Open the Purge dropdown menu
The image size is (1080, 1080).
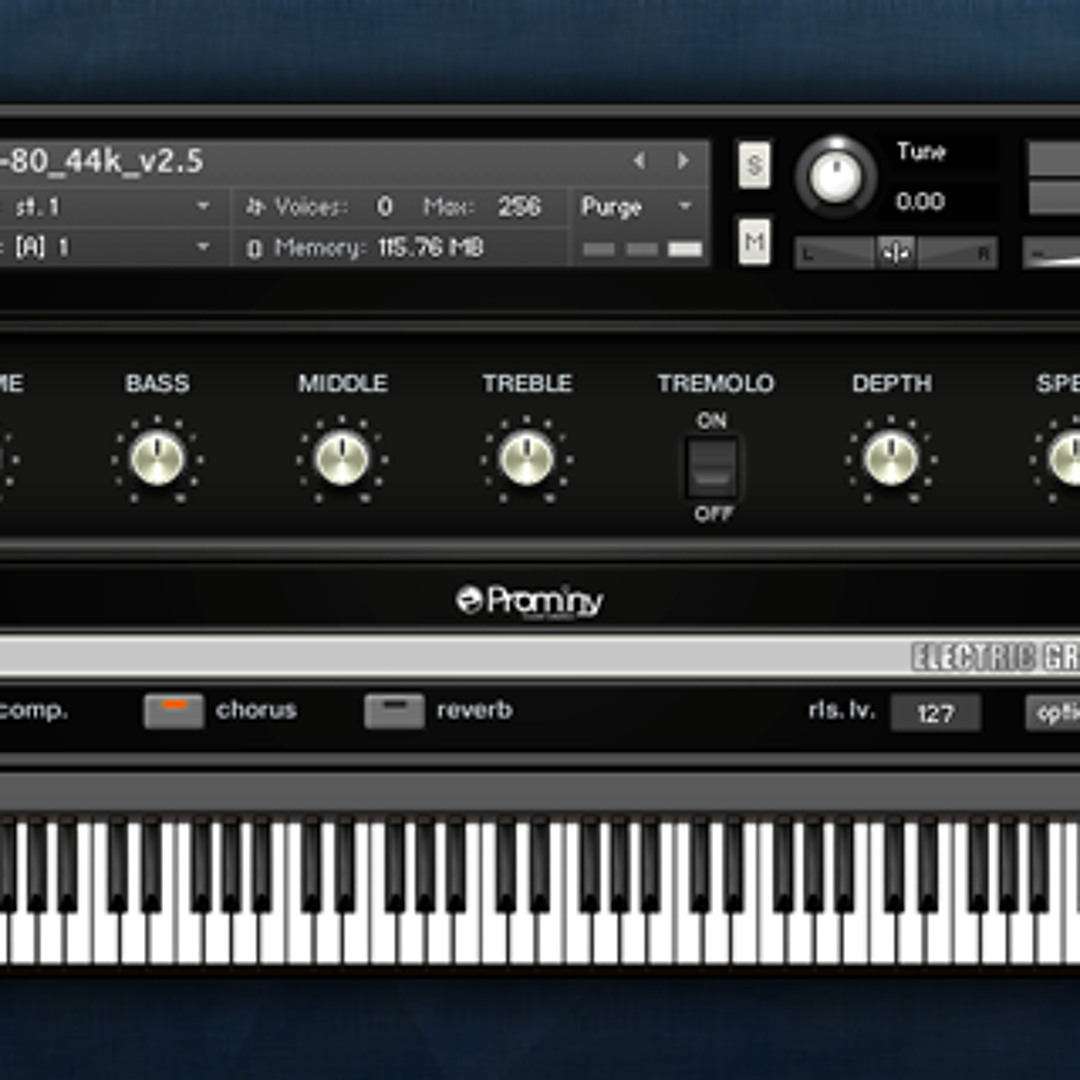point(638,207)
